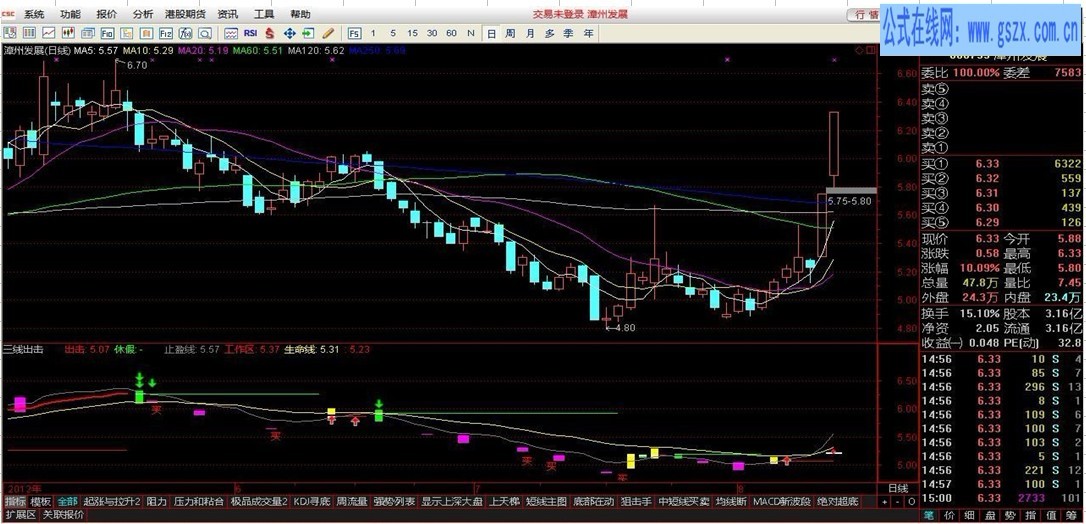Screen dimensions: 1086x524
Task: Open the 功能 menu
Action: pyautogui.click(x=70, y=14)
